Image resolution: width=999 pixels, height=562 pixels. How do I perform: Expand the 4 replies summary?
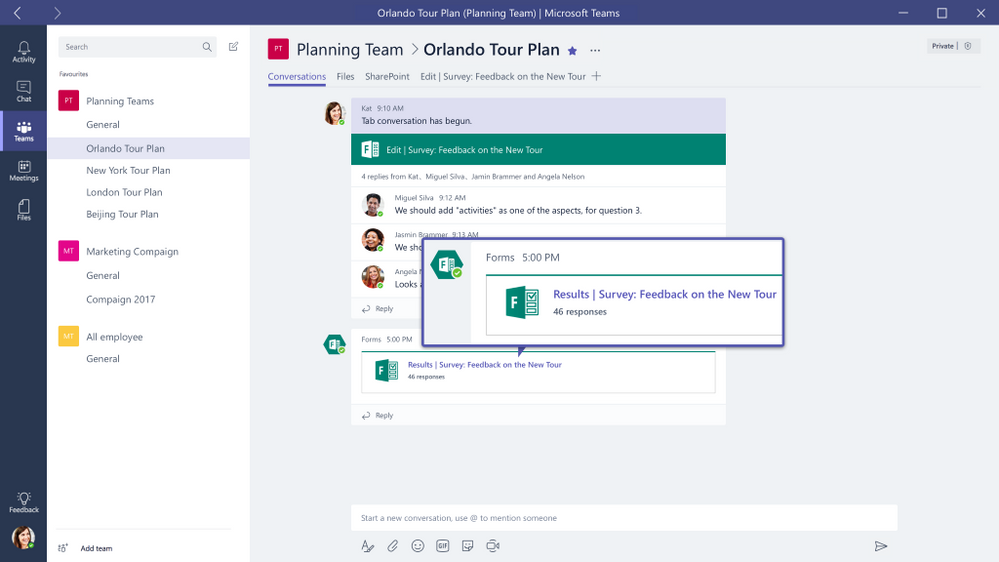pos(473,177)
